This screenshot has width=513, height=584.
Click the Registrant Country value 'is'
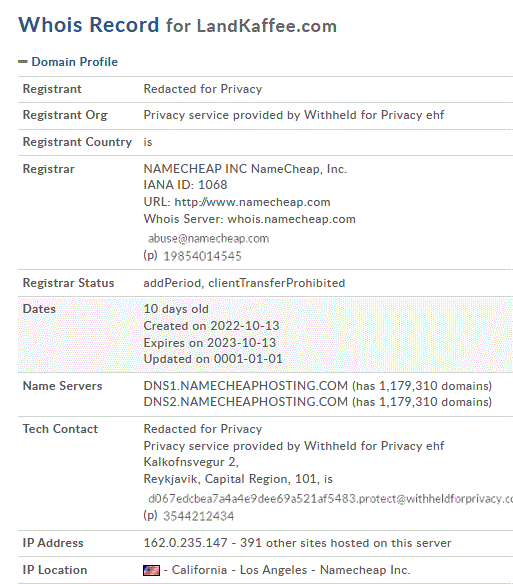pos(148,142)
